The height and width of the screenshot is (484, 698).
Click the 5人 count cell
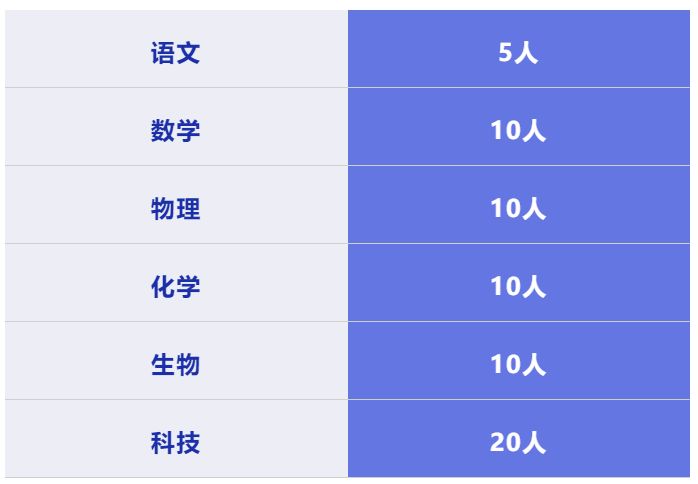coord(519,49)
